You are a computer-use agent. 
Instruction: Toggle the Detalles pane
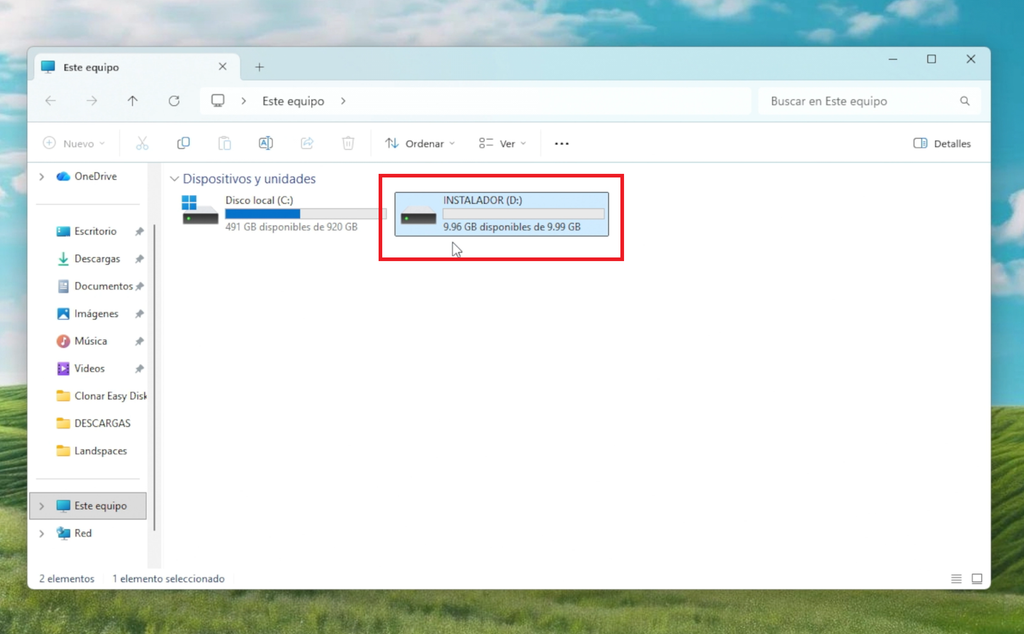[x=942, y=143]
